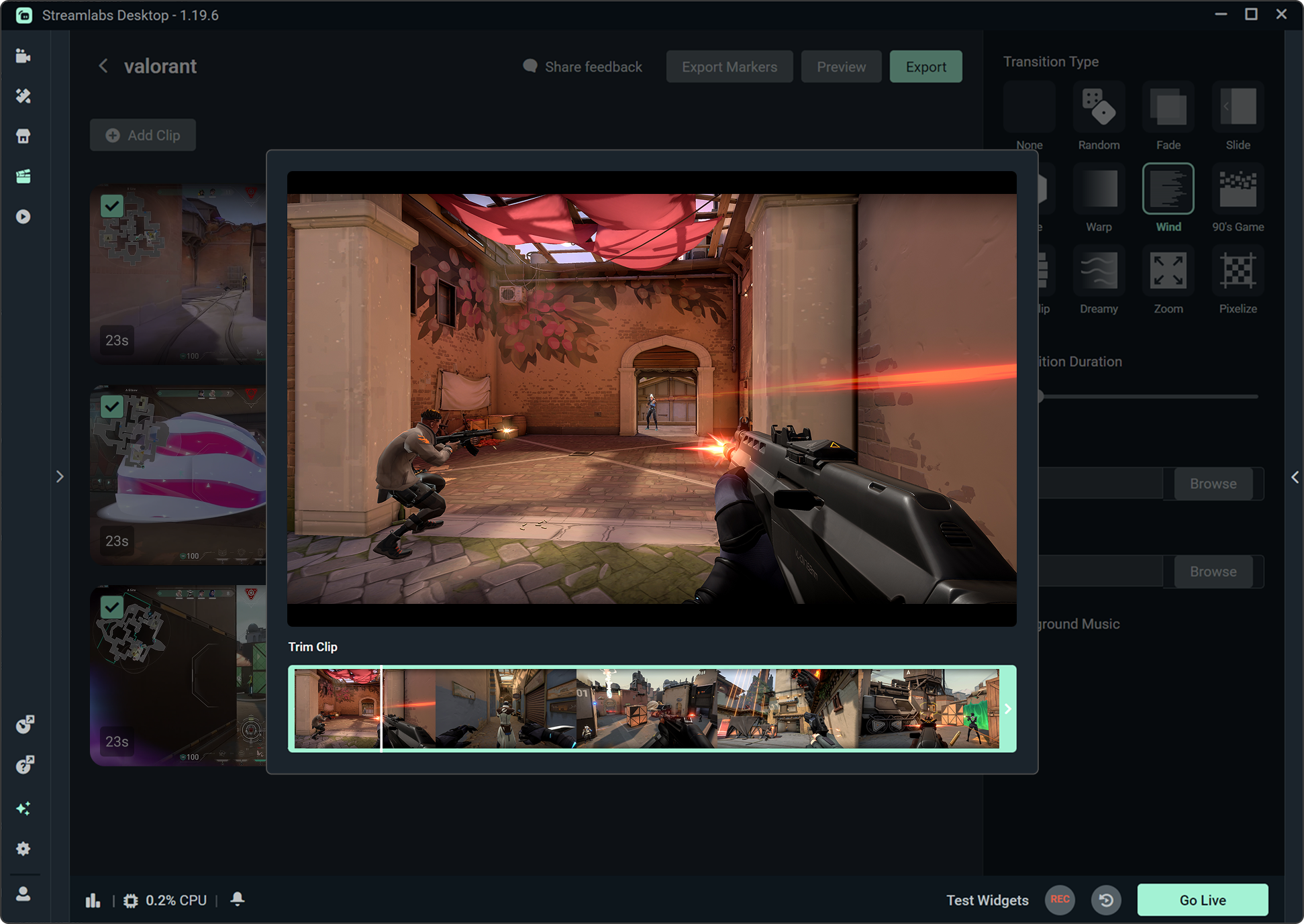Open the App Store icon in sidebar
The width and height of the screenshot is (1304, 924).
pyautogui.click(x=23, y=136)
